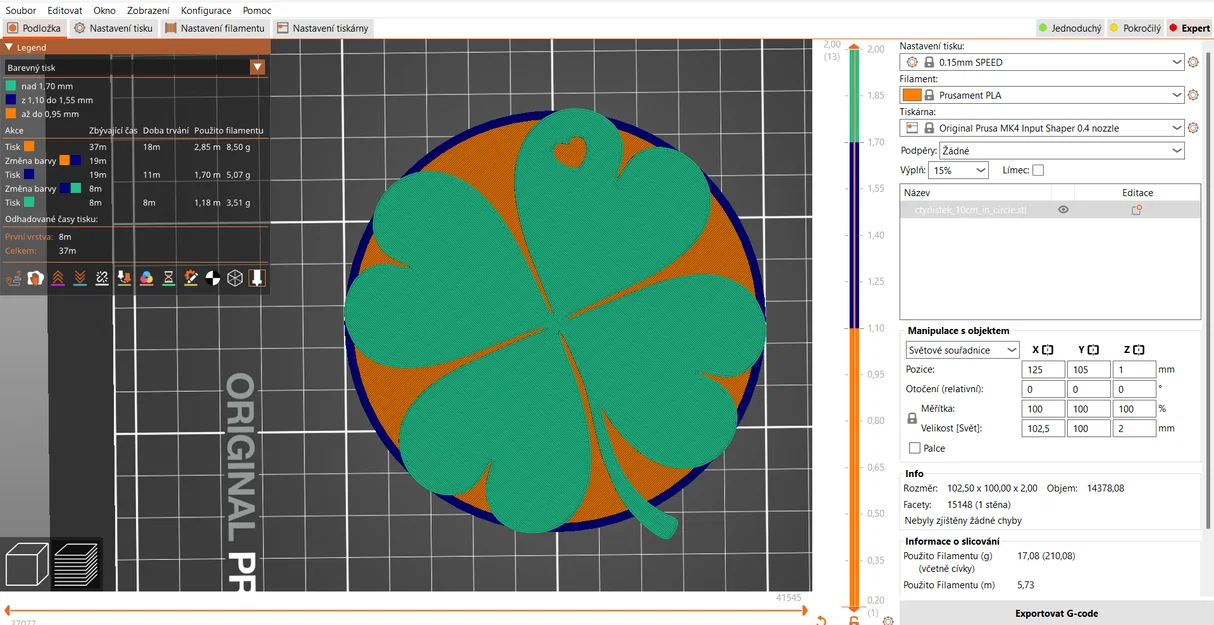Open the Konfigurace menu
1214x625 pixels.
pyautogui.click(x=206, y=9)
